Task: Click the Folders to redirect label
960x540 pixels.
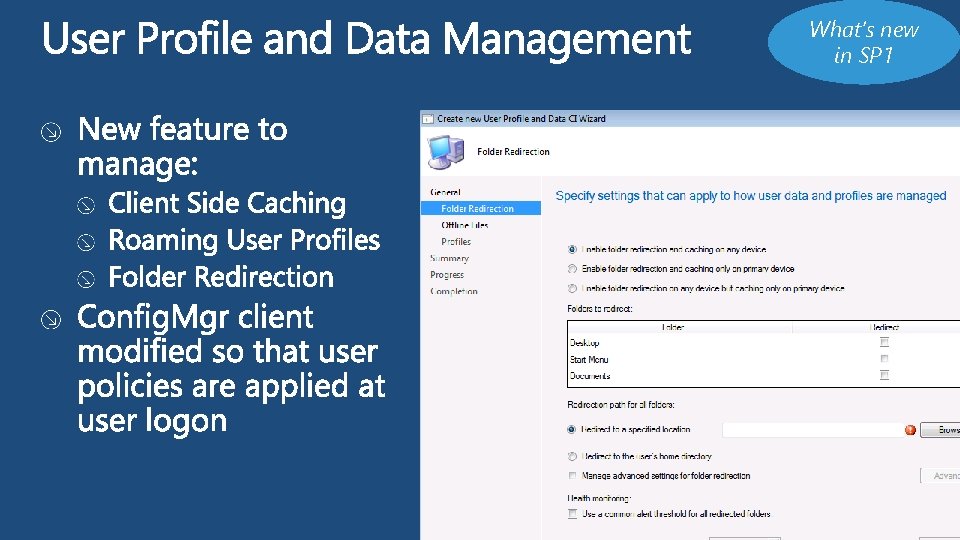Action: [x=600, y=309]
